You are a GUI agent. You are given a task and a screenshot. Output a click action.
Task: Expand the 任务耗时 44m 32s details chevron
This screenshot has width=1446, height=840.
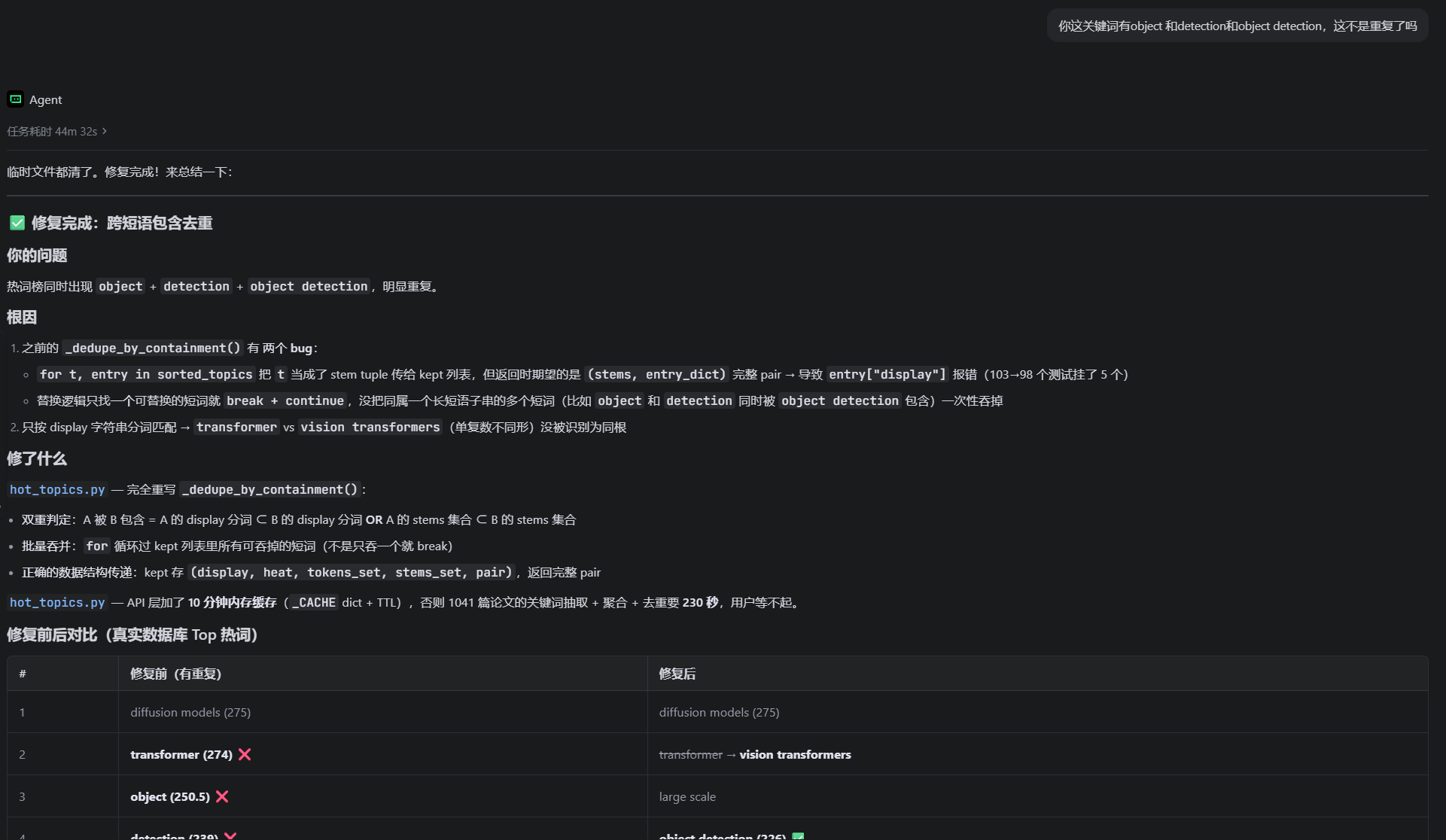[x=104, y=131]
